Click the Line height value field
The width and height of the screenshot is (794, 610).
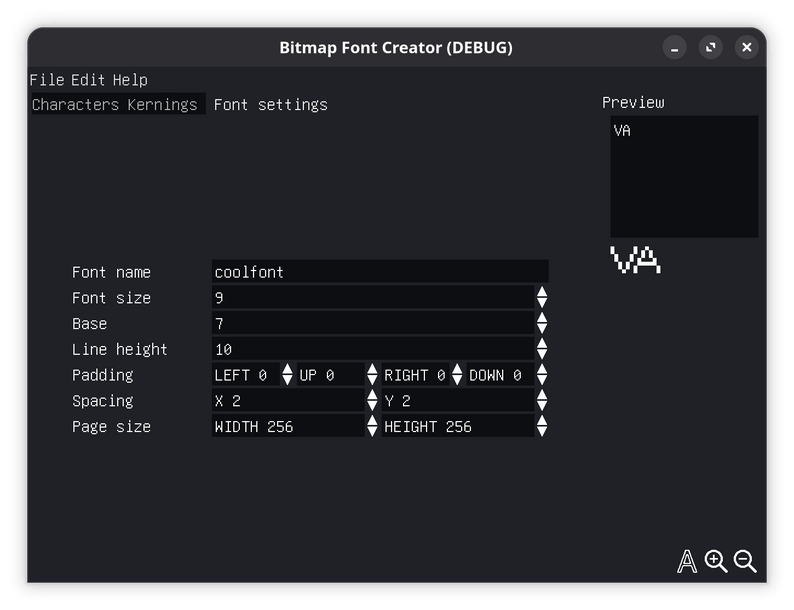373,349
